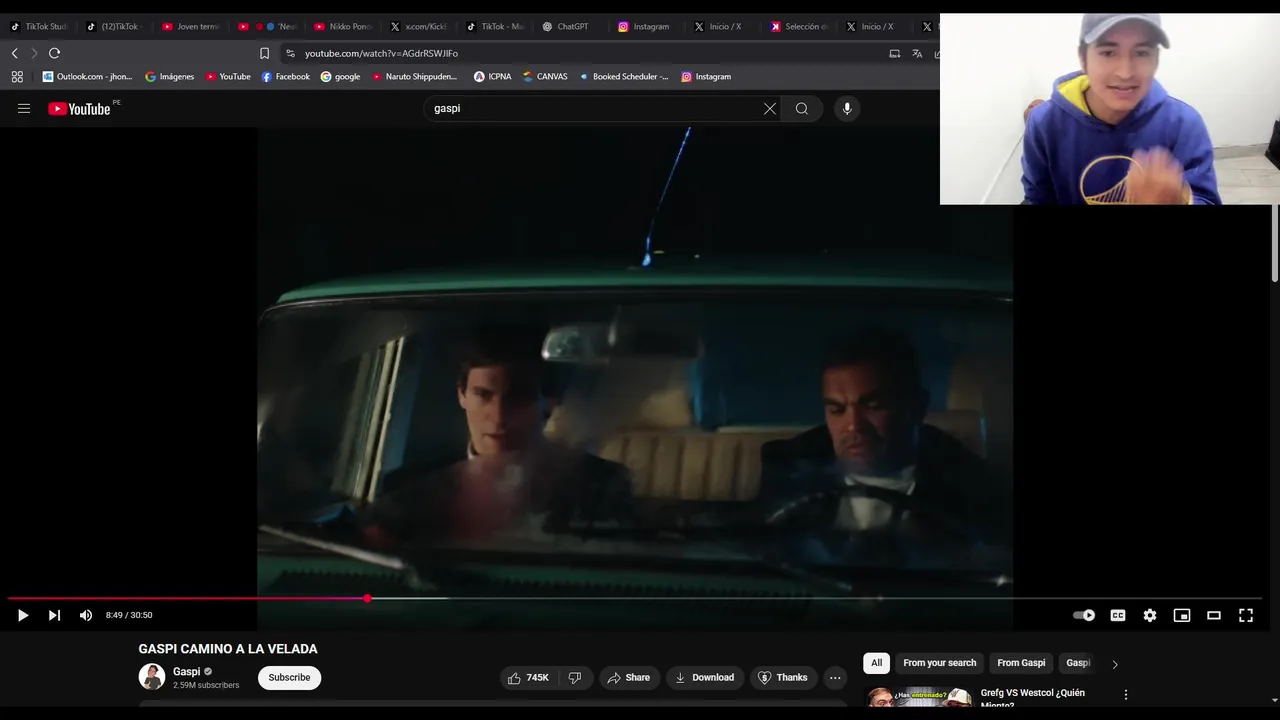Seek on the red video progress bar
Screen dimensions: 1280x720
(188, 599)
